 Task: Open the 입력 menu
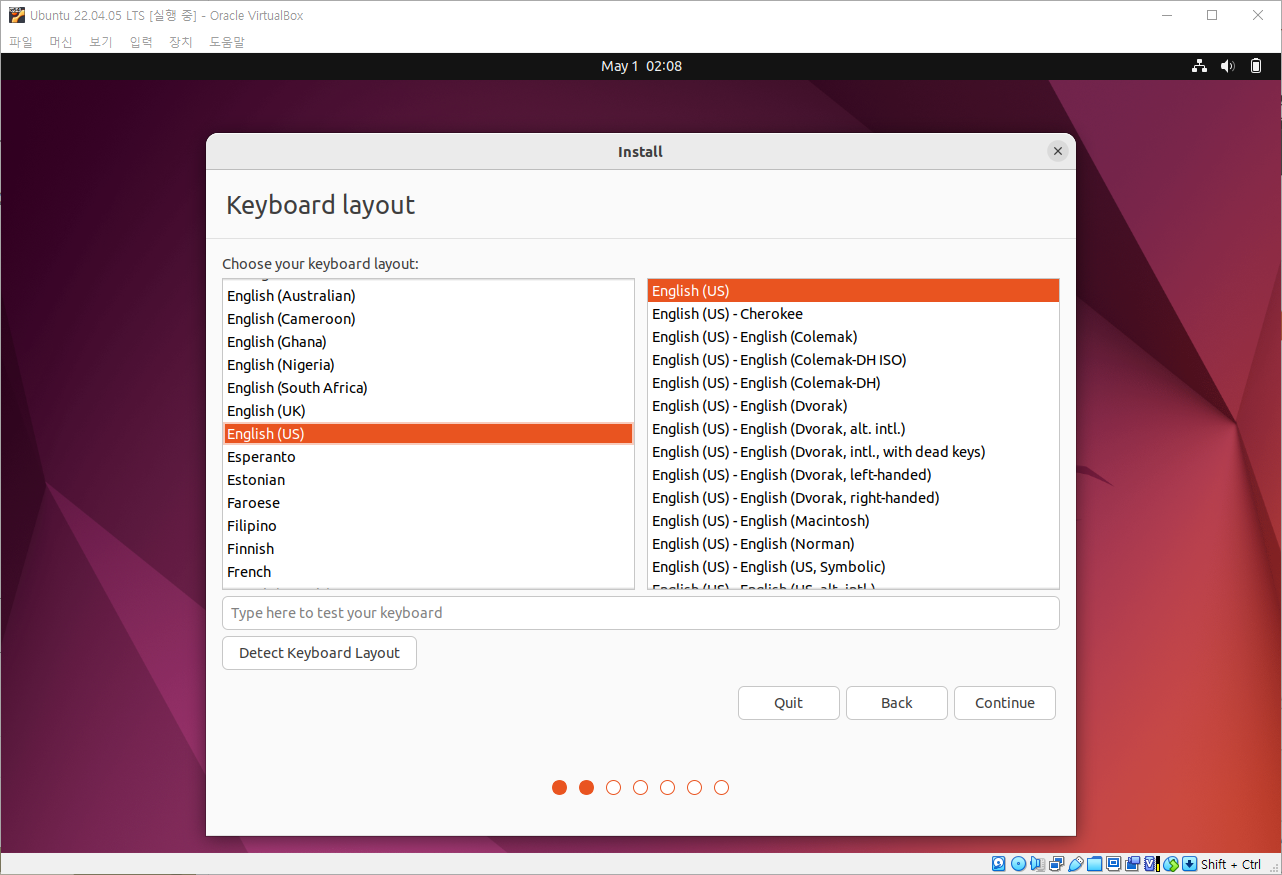point(141,42)
